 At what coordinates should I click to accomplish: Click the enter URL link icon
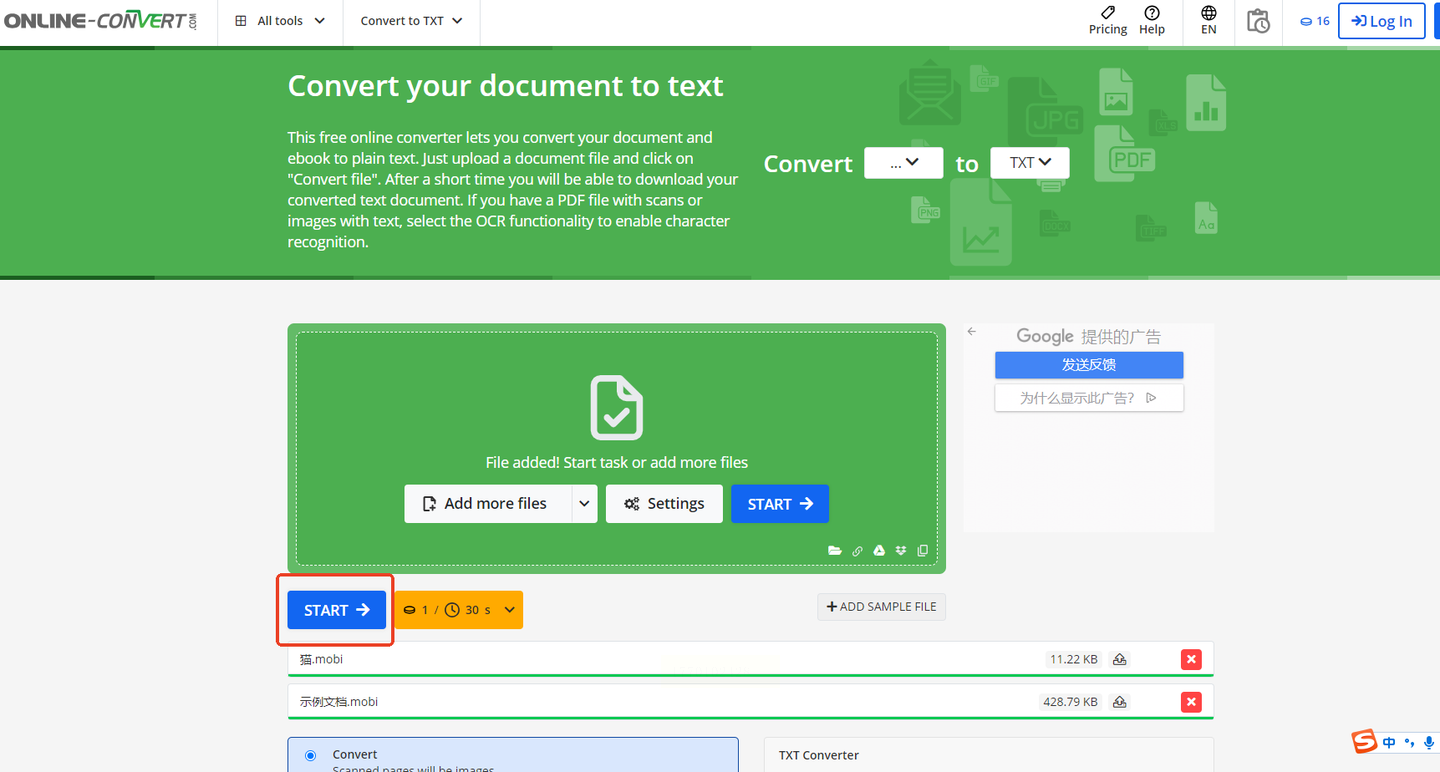tap(857, 550)
